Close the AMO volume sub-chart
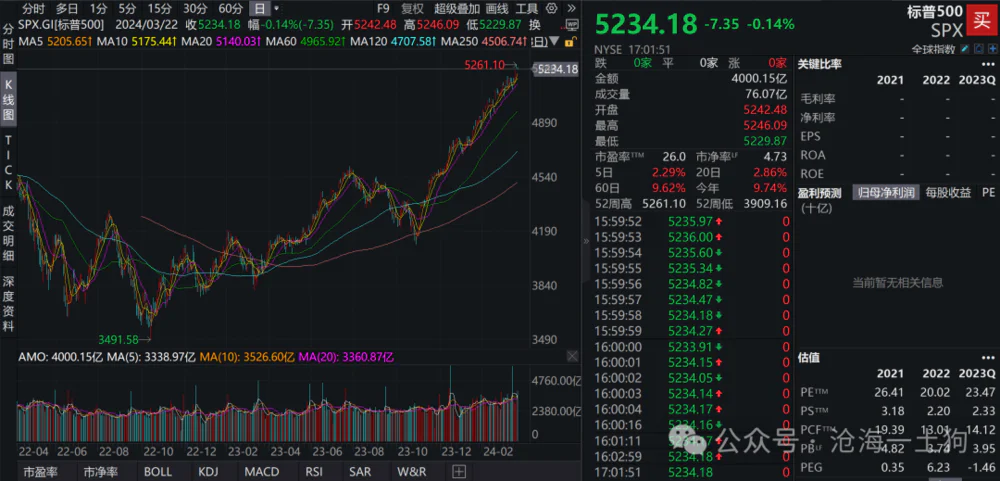1000x481 pixels. tap(572, 356)
